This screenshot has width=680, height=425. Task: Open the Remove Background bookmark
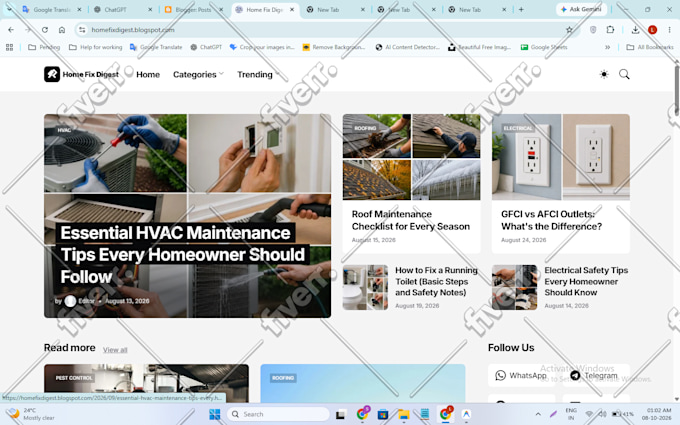coord(333,47)
